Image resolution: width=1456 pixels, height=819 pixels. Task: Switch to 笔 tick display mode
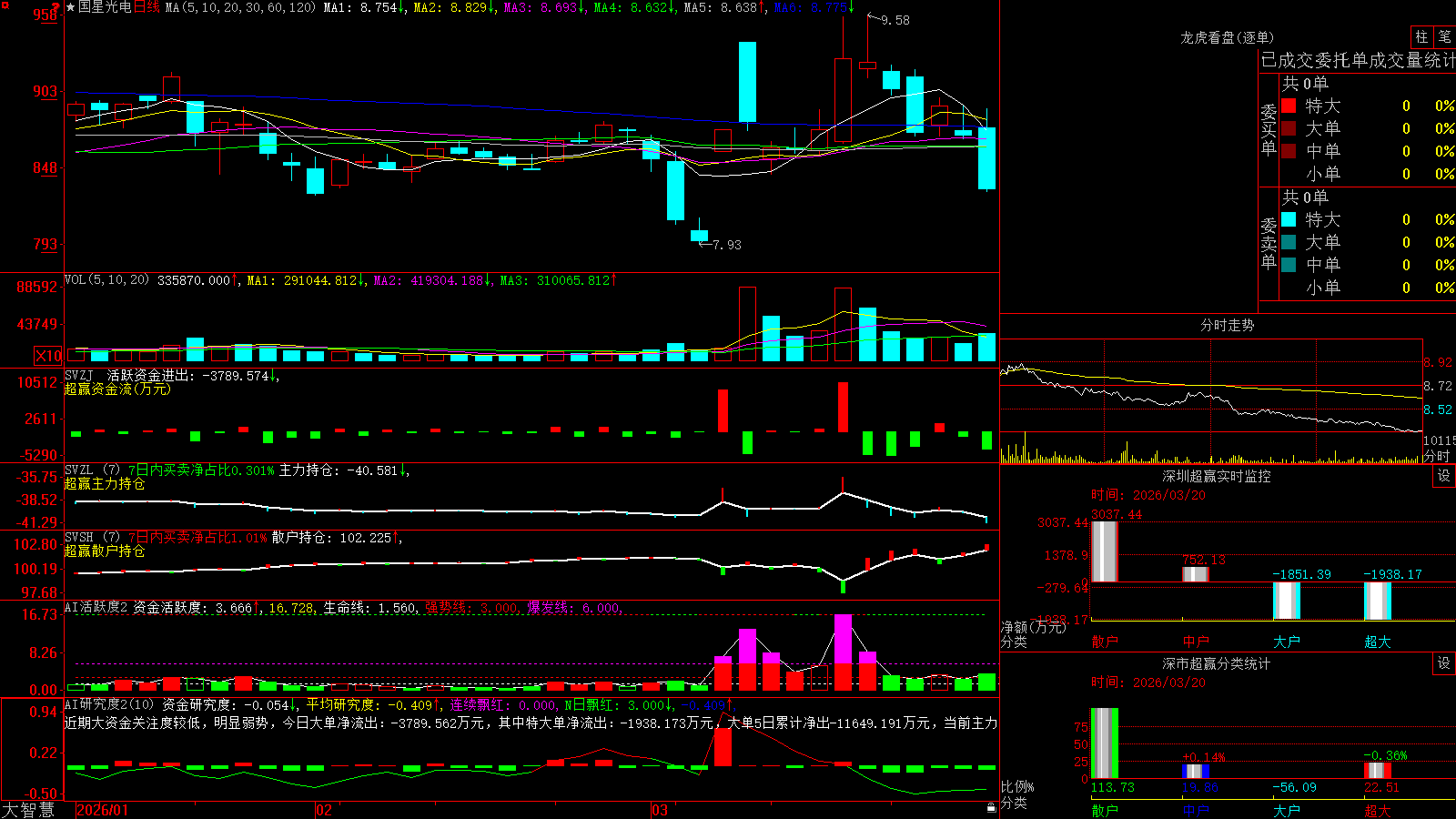(x=1444, y=36)
